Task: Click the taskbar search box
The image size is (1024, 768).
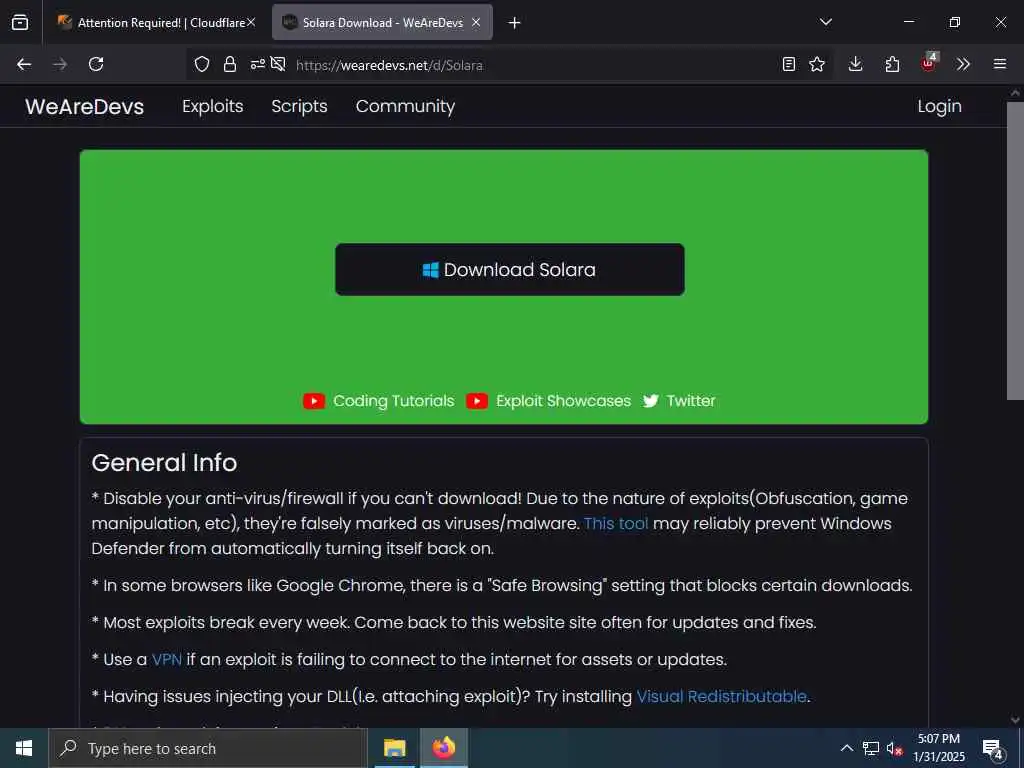Action: click(x=208, y=748)
